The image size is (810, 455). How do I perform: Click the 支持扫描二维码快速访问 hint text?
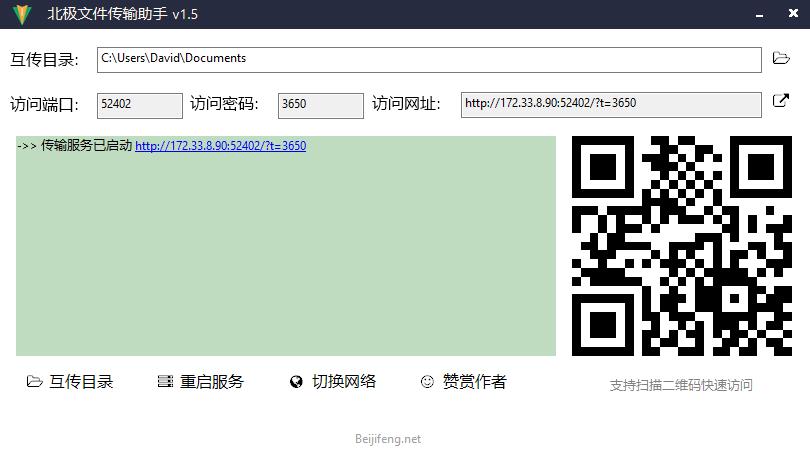click(681, 385)
